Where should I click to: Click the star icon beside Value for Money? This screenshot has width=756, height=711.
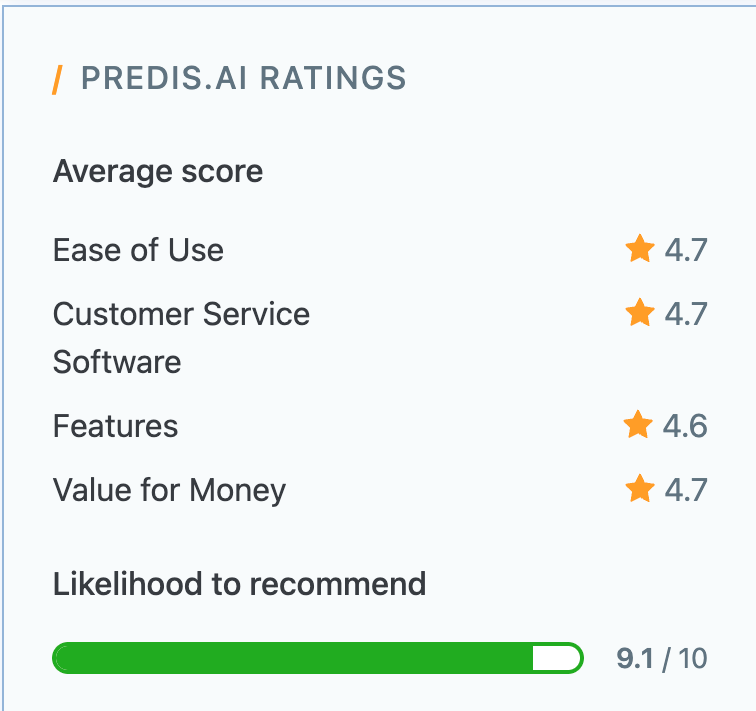coord(639,489)
